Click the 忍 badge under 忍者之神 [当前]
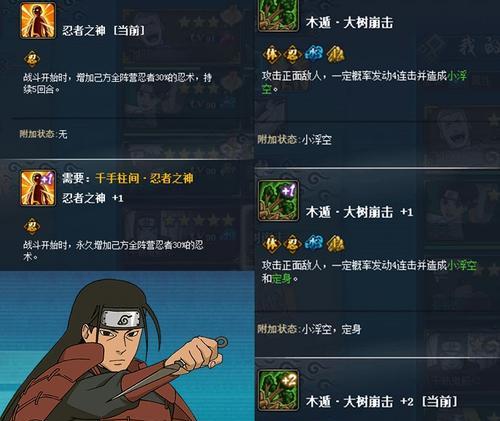 32,60
